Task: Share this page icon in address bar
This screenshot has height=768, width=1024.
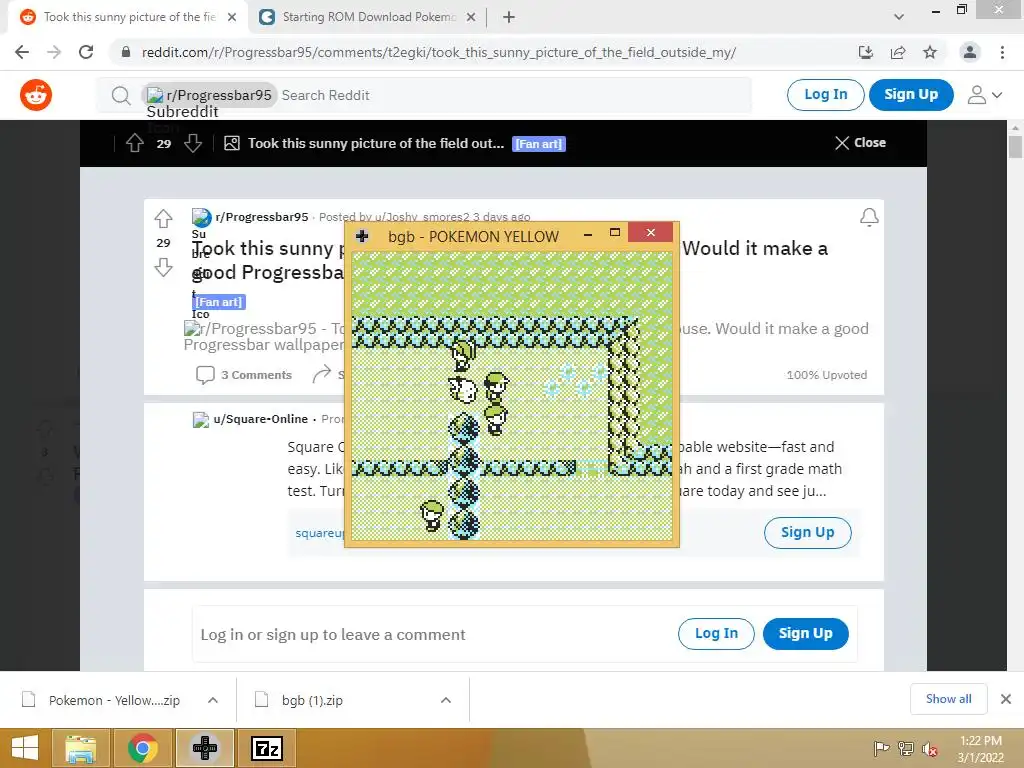Action: (898, 52)
